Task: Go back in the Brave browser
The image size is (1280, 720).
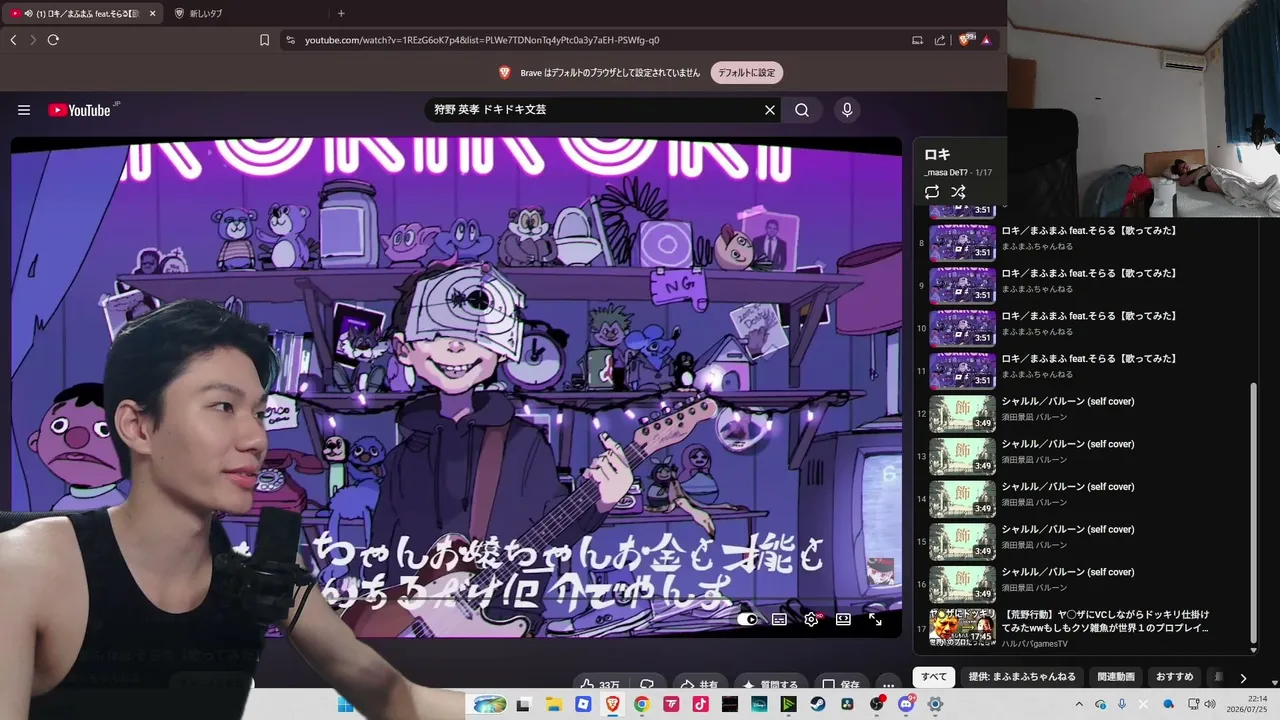Action: point(13,40)
